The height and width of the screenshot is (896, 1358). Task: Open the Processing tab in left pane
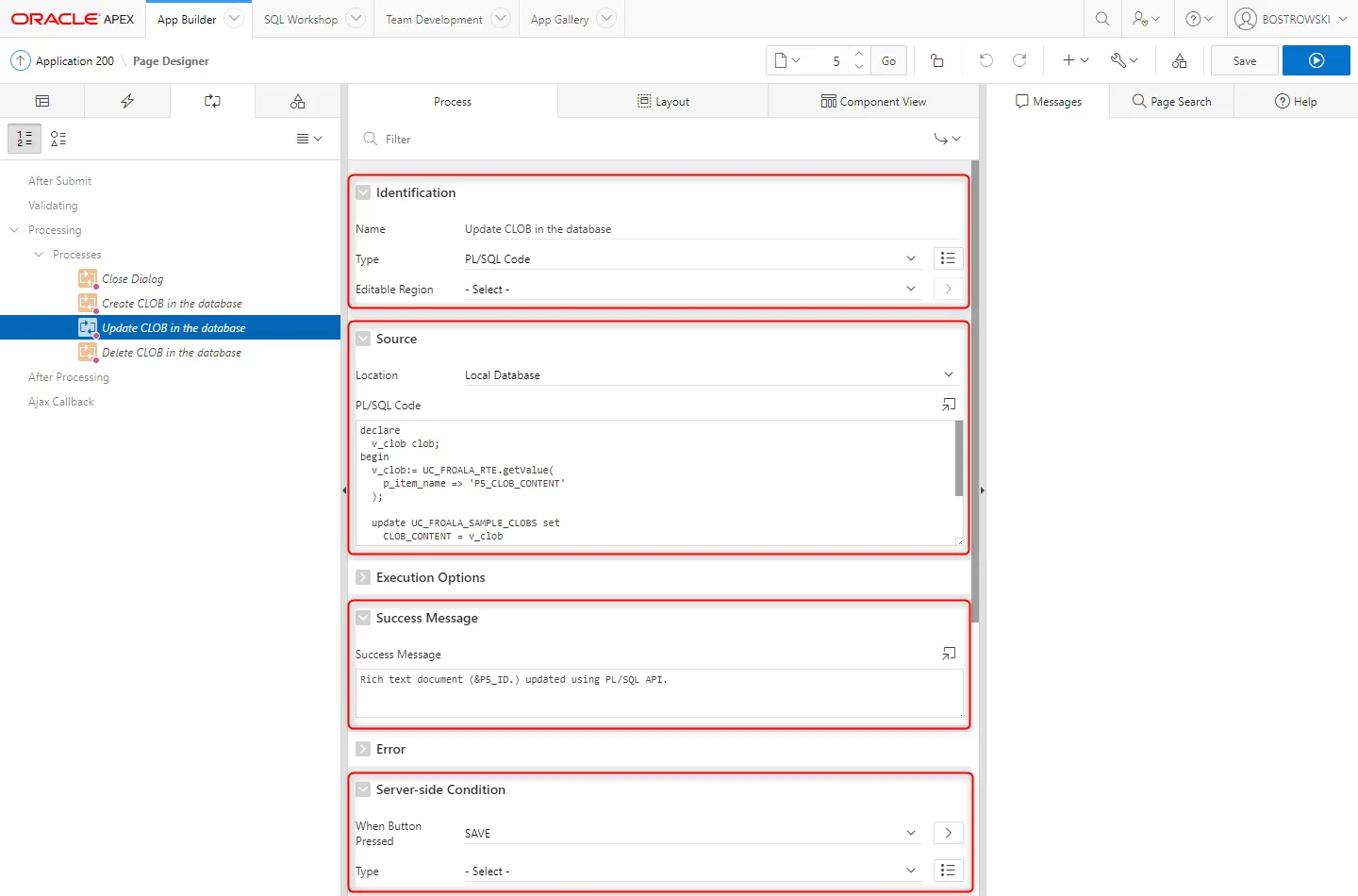(x=212, y=101)
